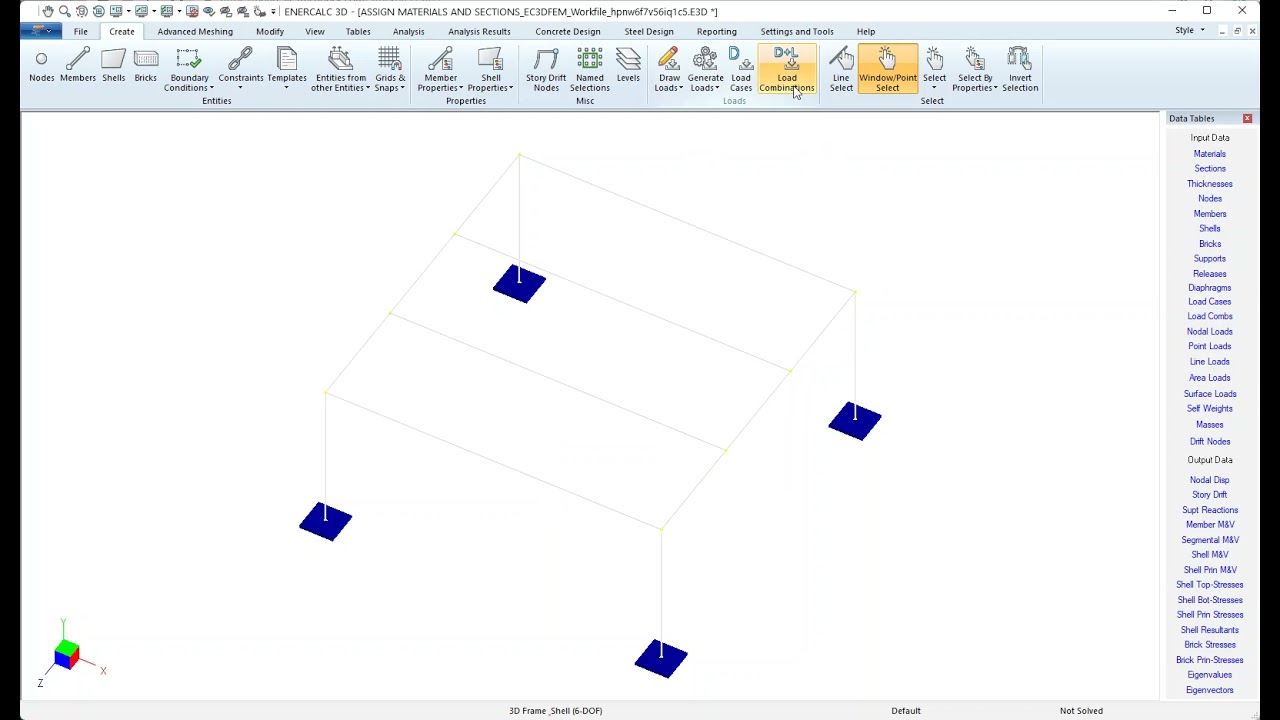Switch to the Analysis tab
Image resolution: width=1280 pixels, height=720 pixels.
tap(409, 31)
